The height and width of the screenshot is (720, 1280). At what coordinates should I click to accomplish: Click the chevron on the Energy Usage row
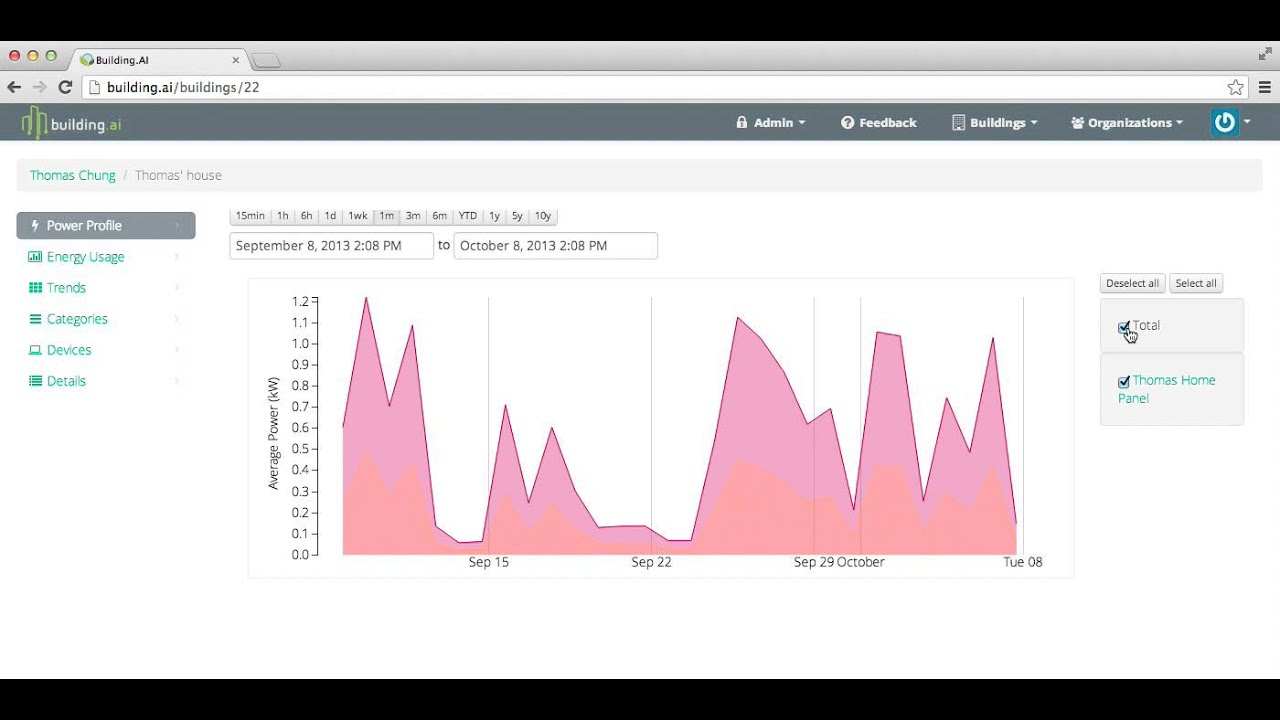[177, 257]
